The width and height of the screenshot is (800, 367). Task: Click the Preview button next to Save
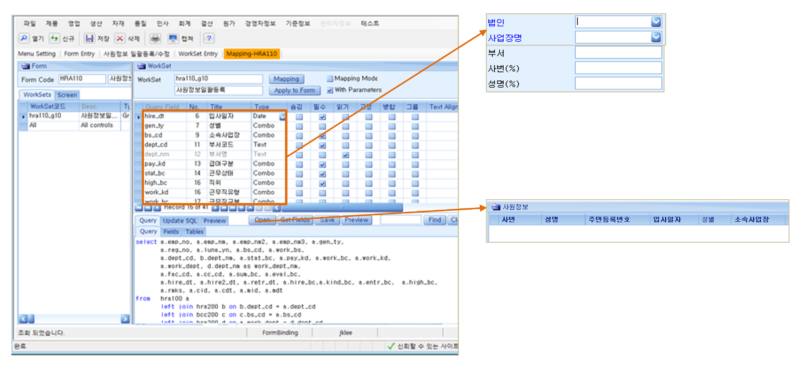pos(356,220)
